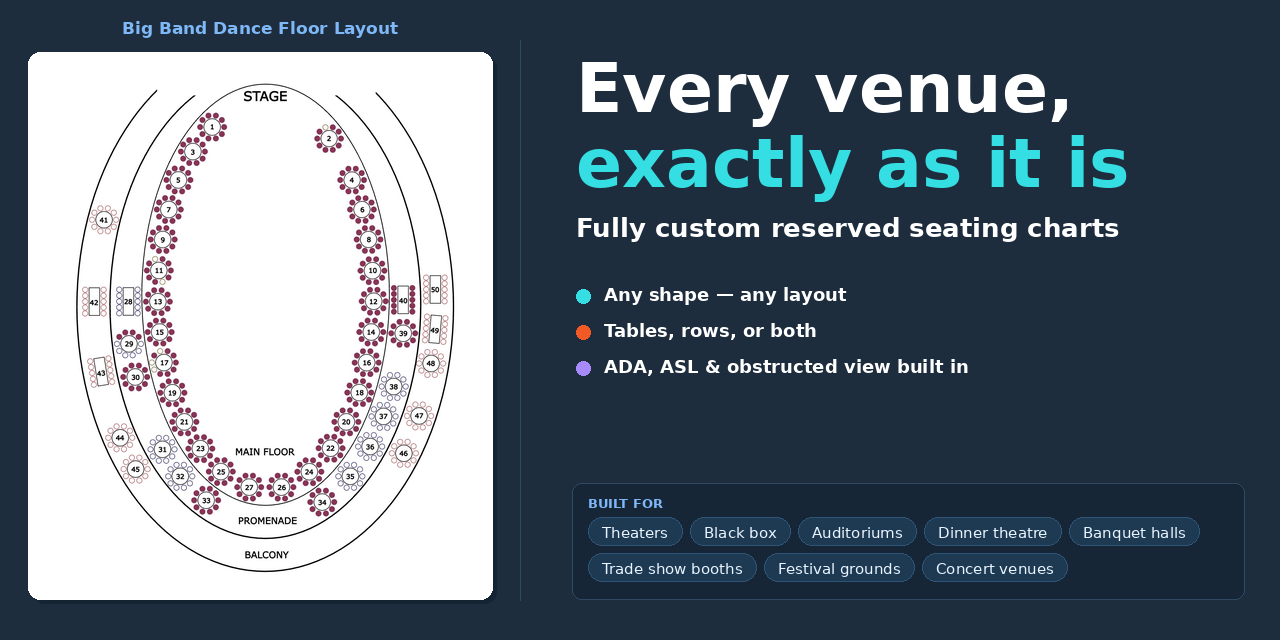The width and height of the screenshot is (1280, 640).
Task: Choose the Dinner theatre tag
Action: pyautogui.click(x=993, y=532)
